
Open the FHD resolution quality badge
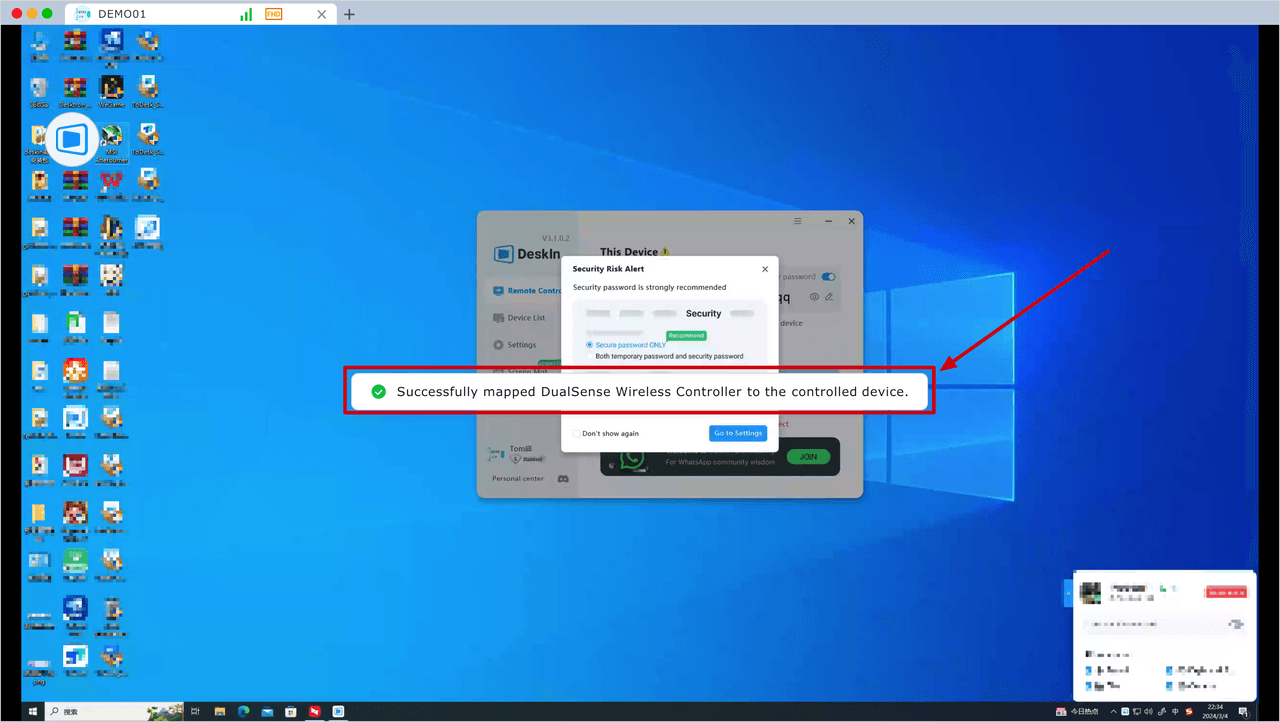tap(274, 14)
